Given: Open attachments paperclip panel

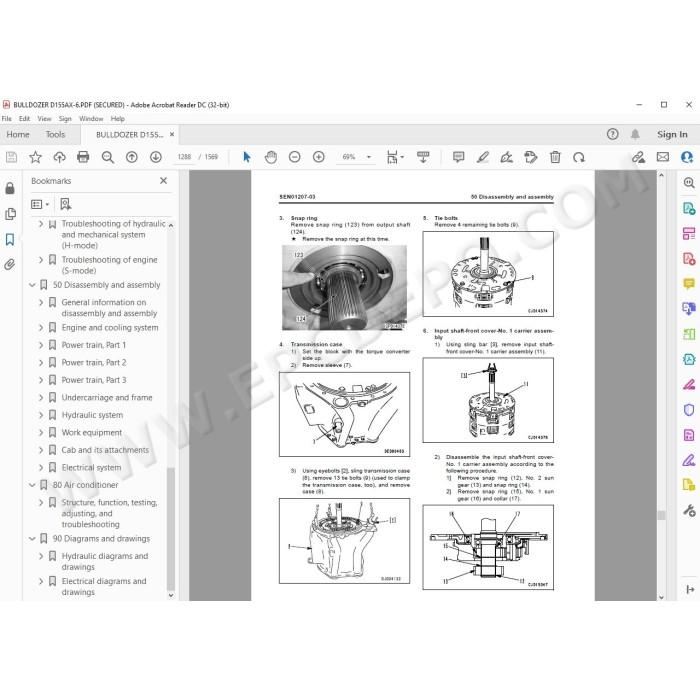Looking at the screenshot, I should coord(10,265).
